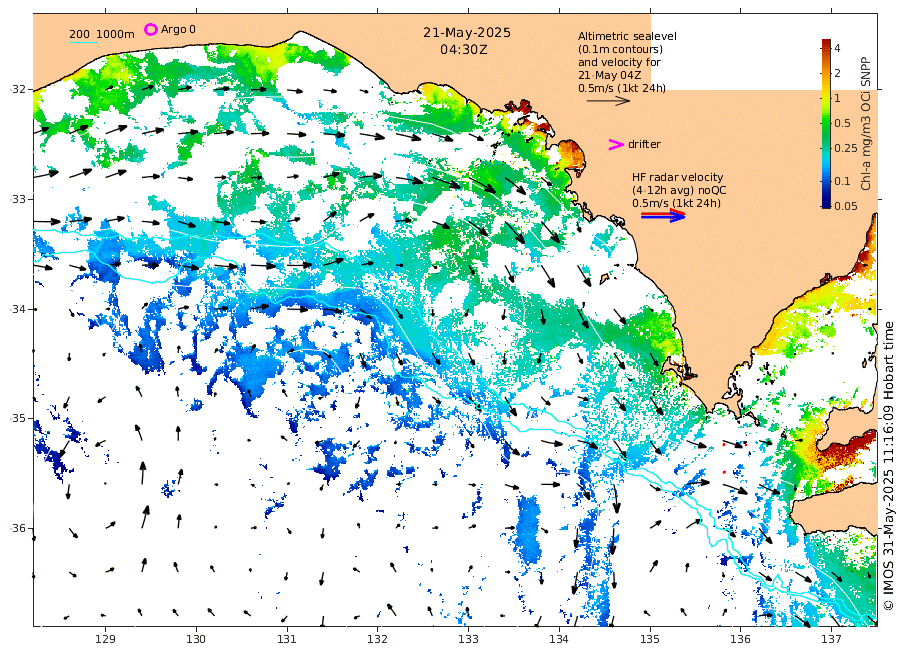
Task: Click latitude axis label -35
Action: click(18, 418)
